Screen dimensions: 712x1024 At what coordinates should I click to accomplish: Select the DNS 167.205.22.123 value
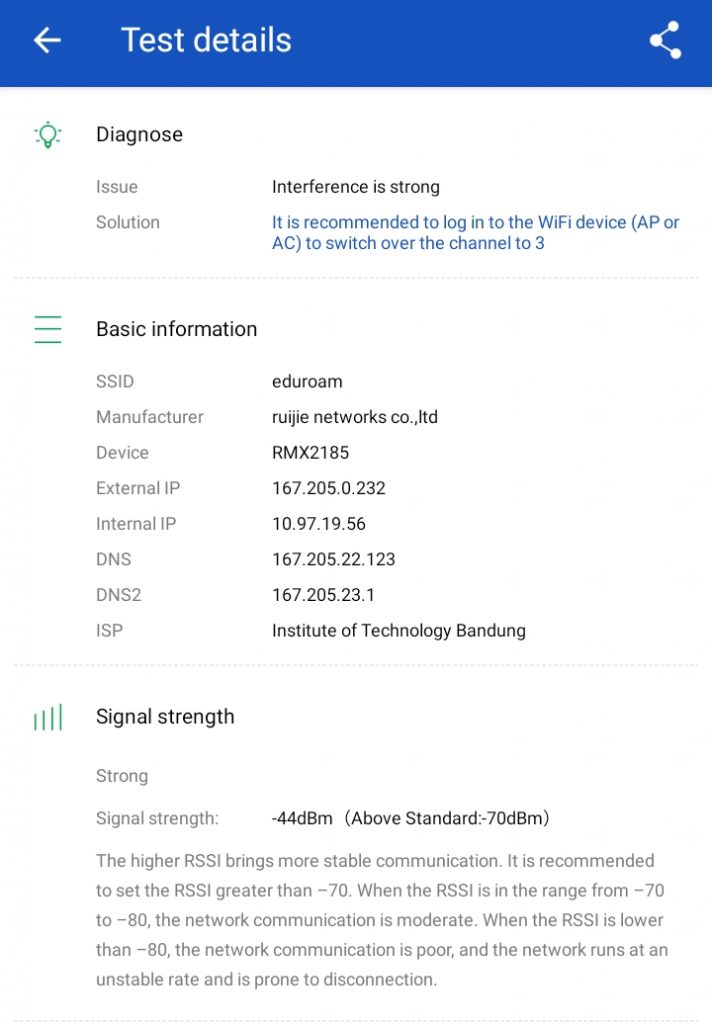(333, 560)
